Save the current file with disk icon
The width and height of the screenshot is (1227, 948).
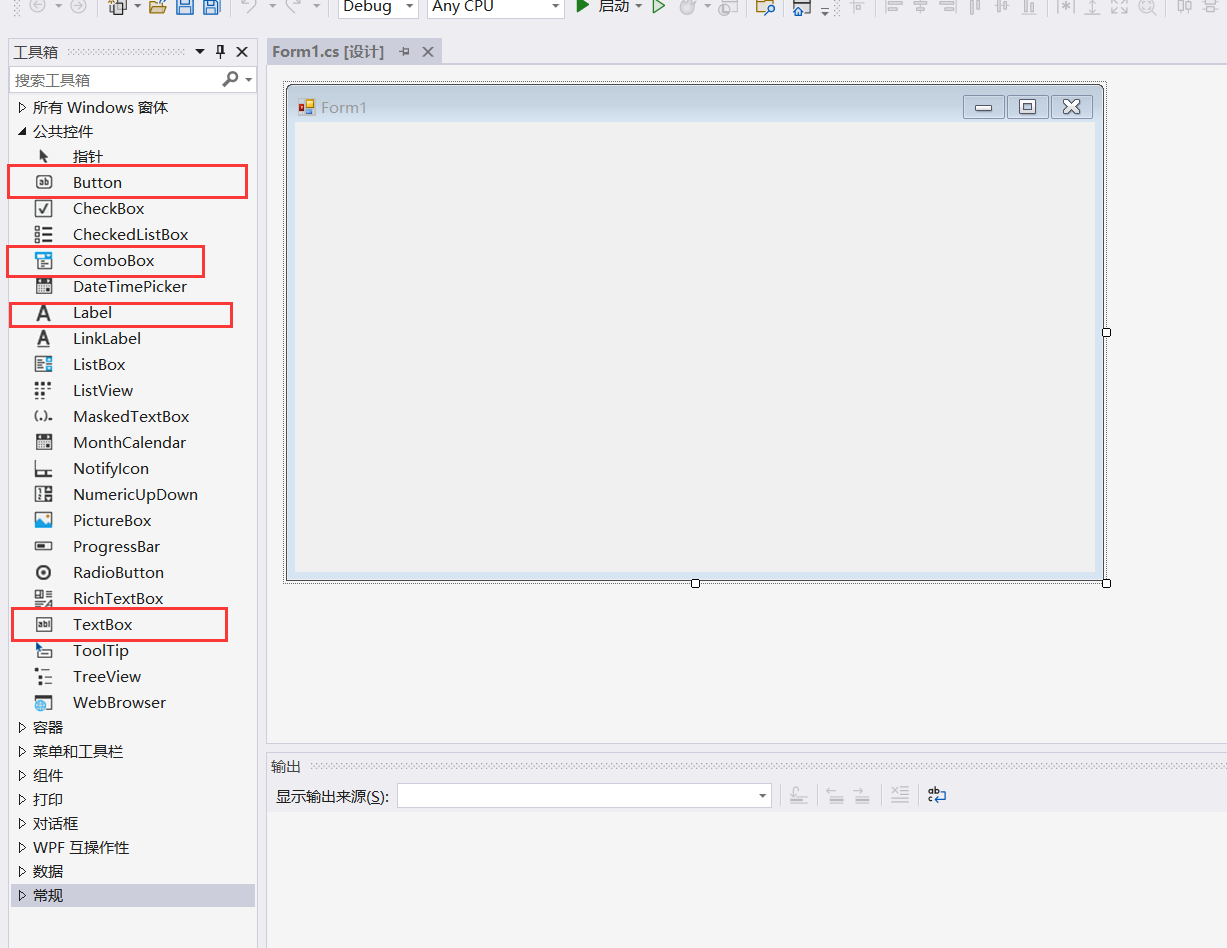point(185,7)
